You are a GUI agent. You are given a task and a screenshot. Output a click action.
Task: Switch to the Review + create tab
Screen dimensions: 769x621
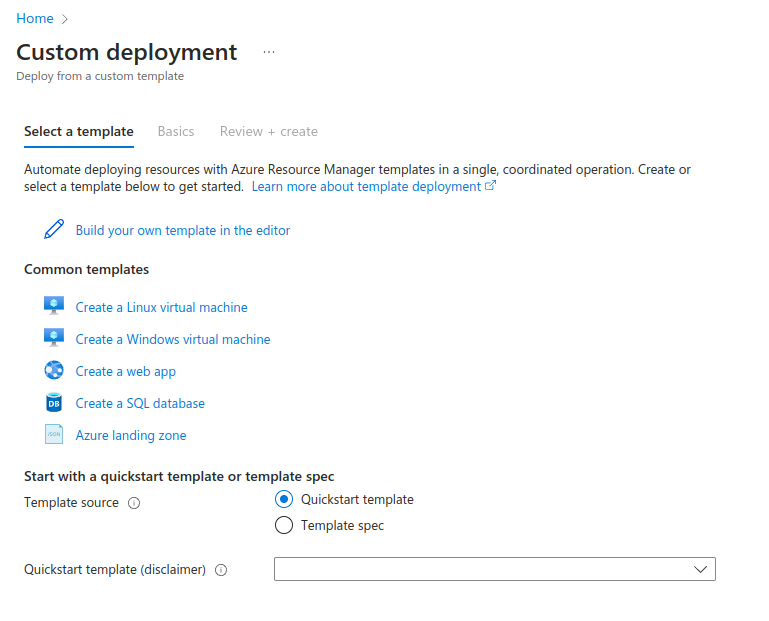point(269,131)
